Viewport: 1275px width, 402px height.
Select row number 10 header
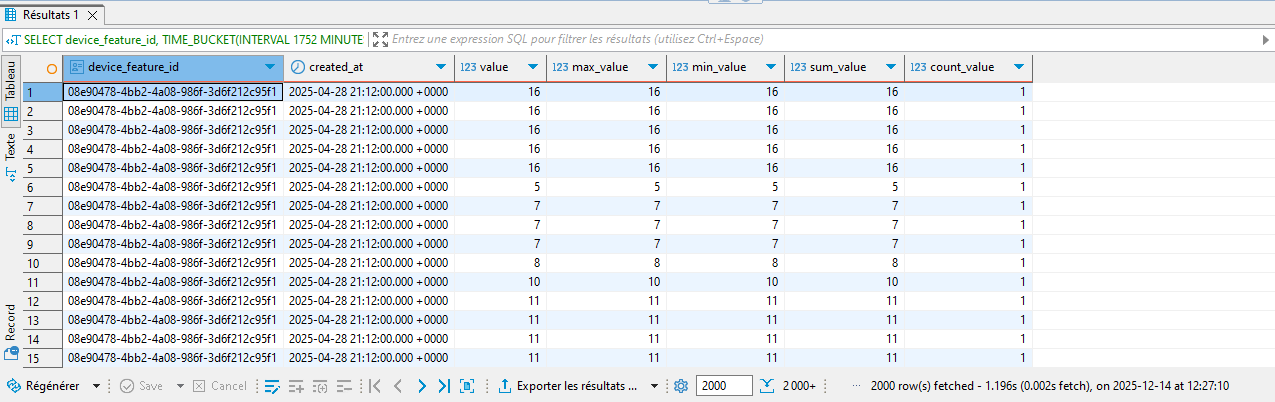43,263
